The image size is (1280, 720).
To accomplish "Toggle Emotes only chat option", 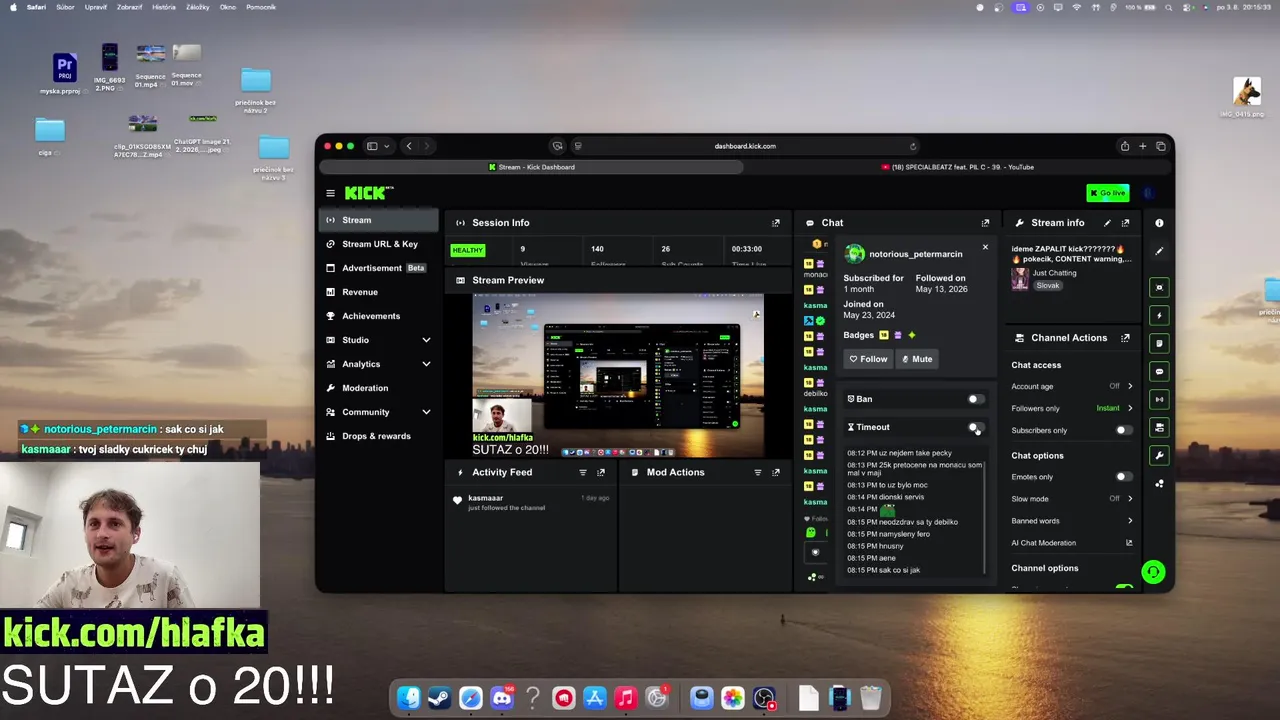I will point(1124,477).
